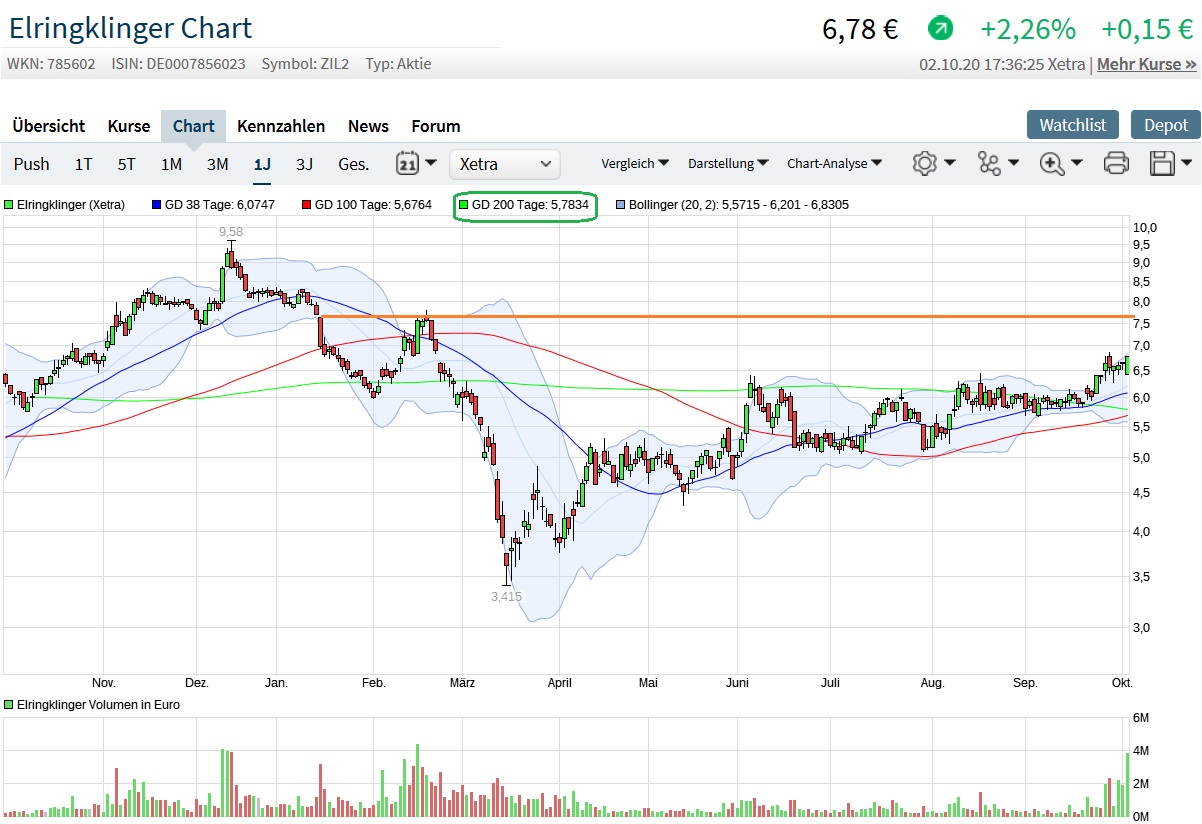Expand the Vergleich dropdown menu
The width and height of the screenshot is (1202, 824).
(635, 163)
